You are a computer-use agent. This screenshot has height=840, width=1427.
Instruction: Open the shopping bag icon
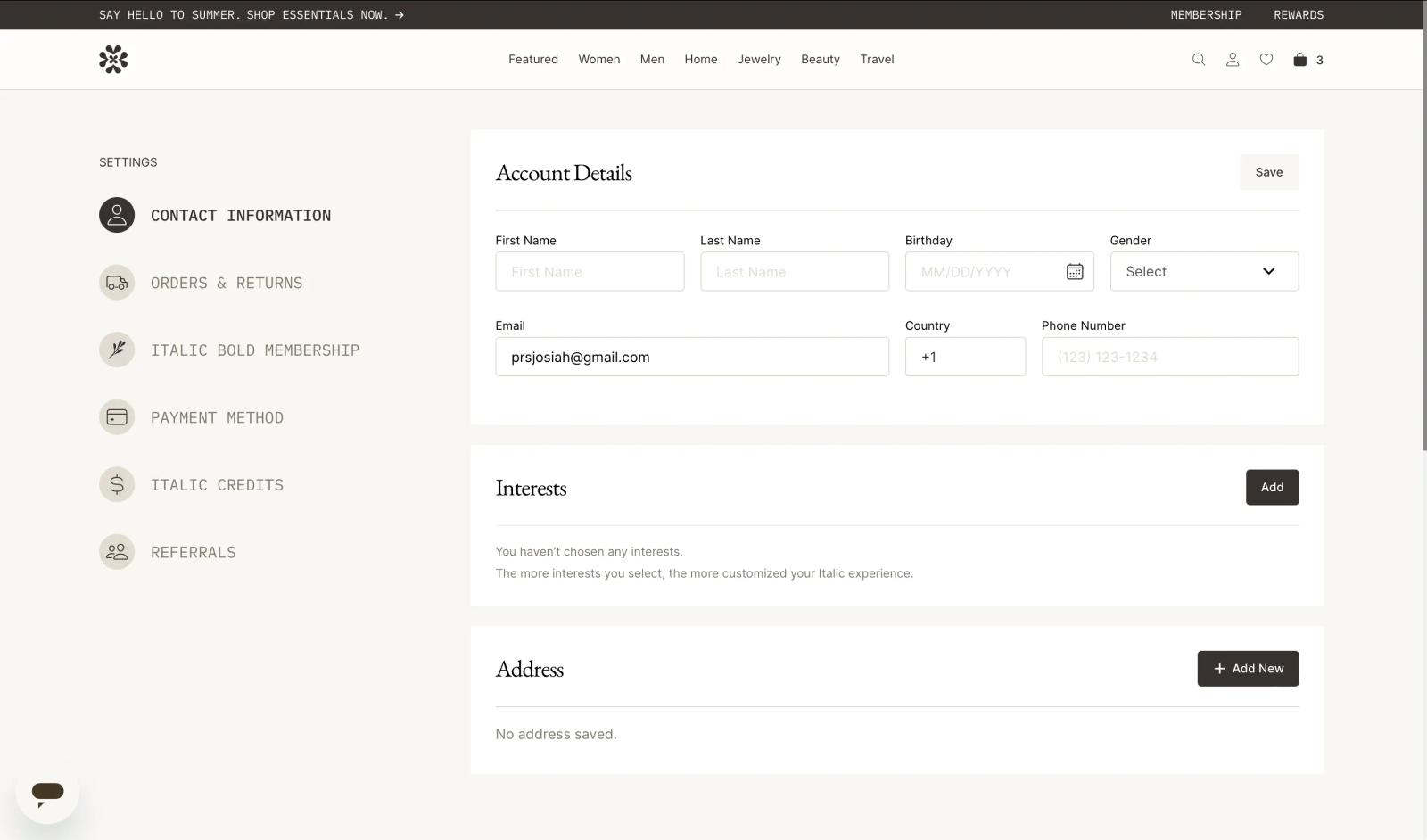tap(1299, 60)
